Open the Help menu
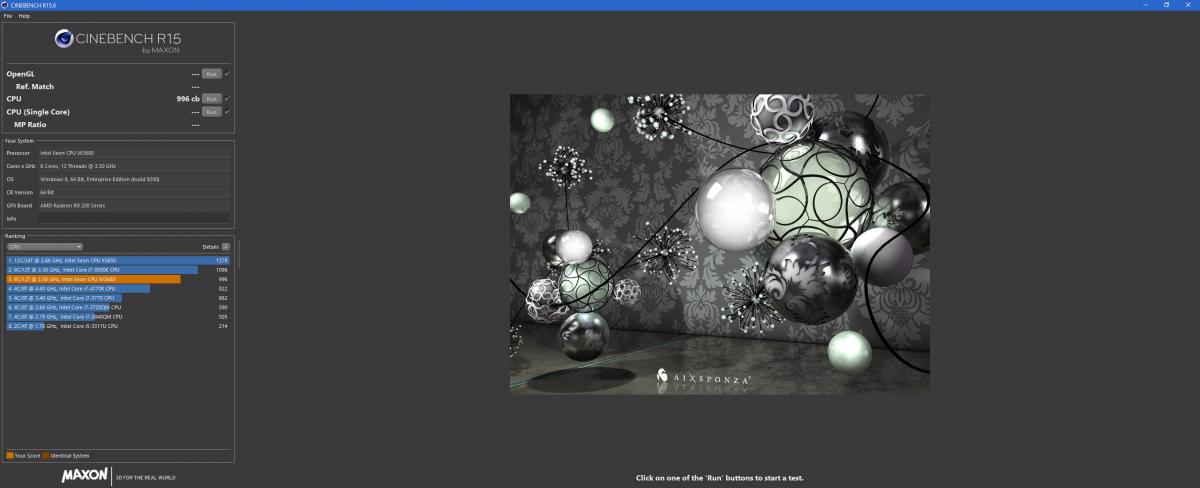Image resolution: width=1200 pixels, height=488 pixels. click(24, 16)
